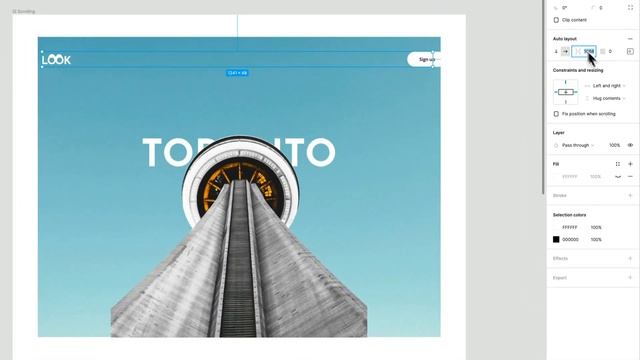
Task: Click the Stroke section label
Action: 559,196
